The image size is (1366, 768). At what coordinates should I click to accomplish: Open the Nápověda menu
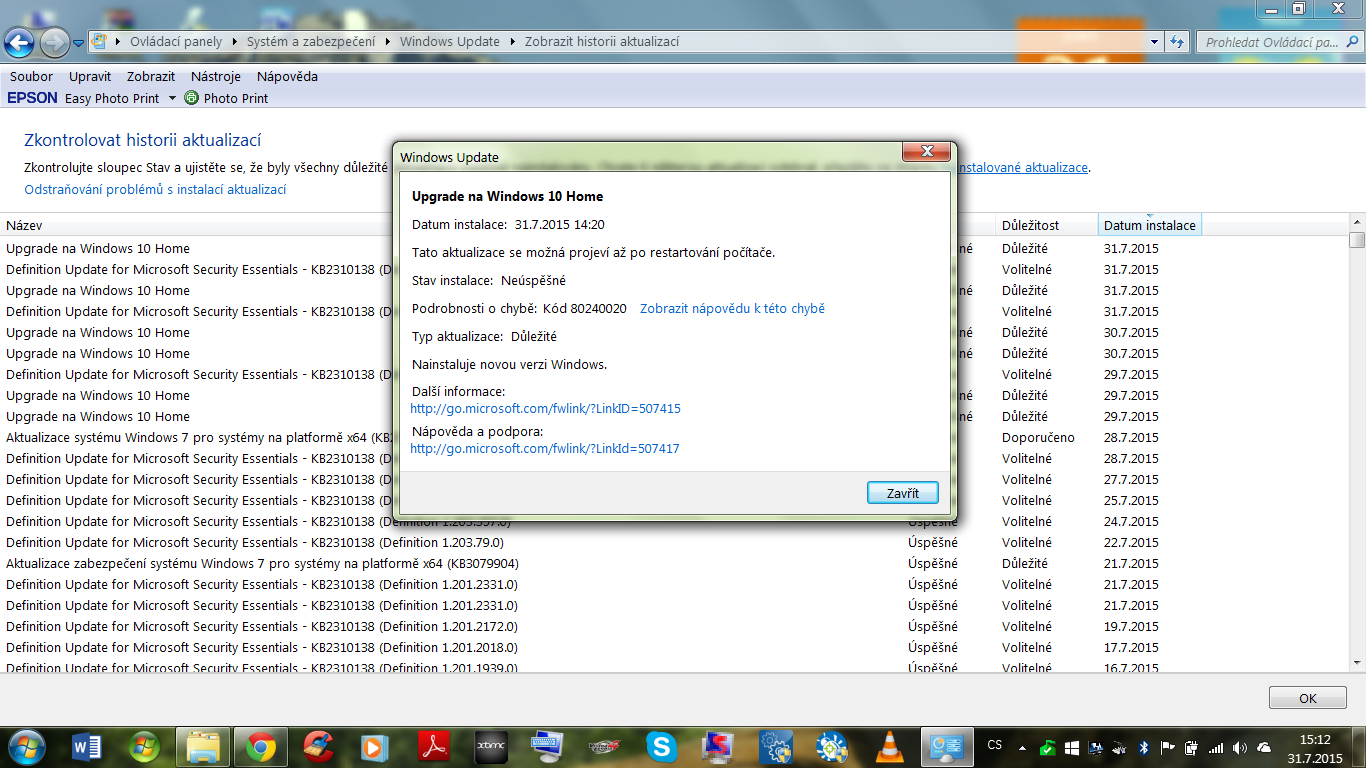pos(287,77)
